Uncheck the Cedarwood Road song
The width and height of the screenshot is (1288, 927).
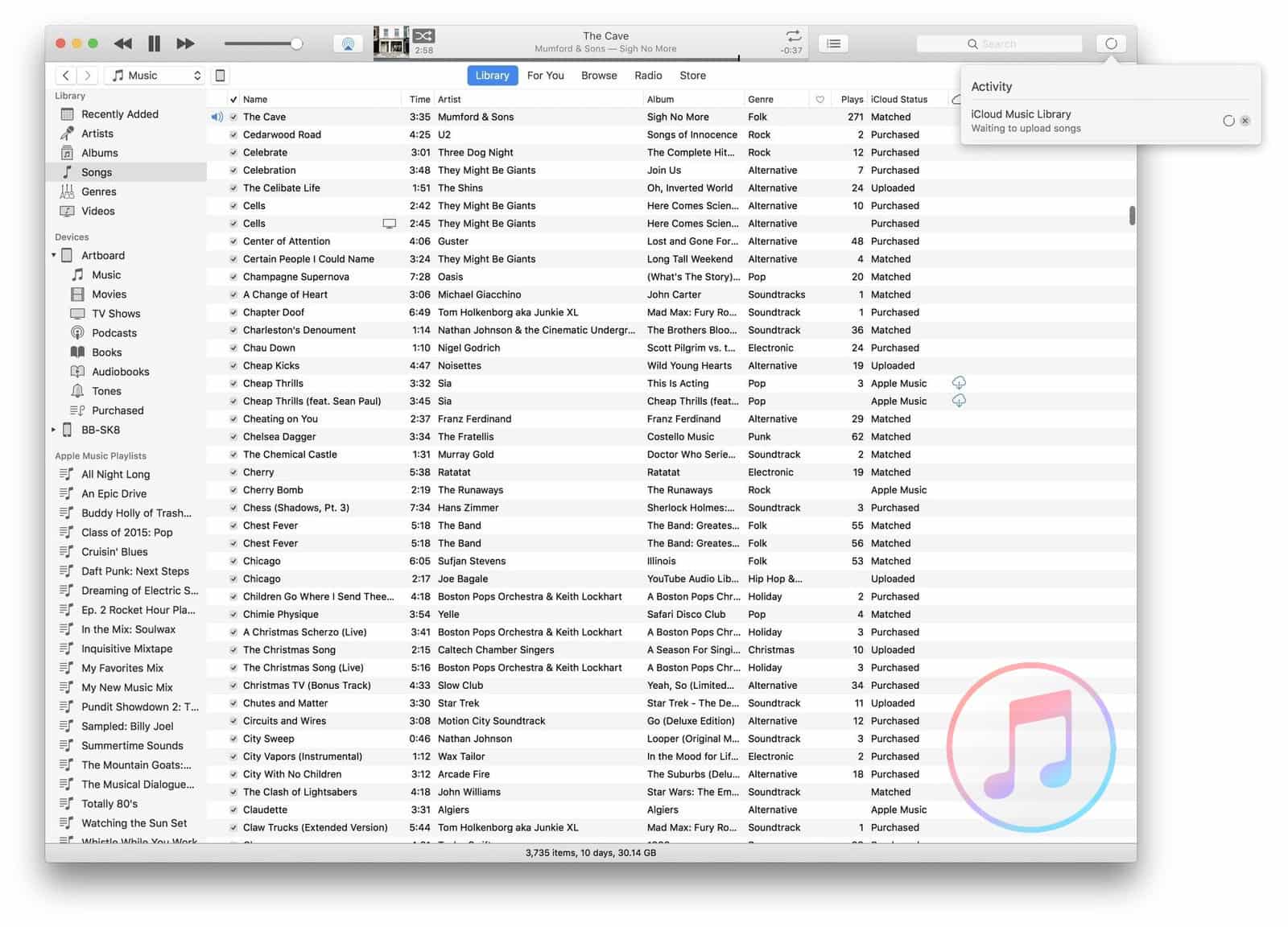[233, 135]
